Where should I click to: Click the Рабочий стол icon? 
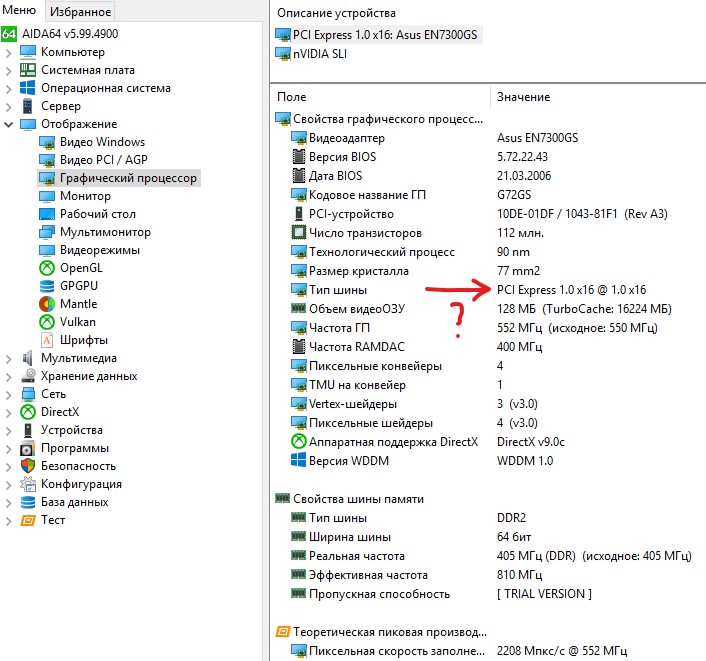tap(47, 214)
